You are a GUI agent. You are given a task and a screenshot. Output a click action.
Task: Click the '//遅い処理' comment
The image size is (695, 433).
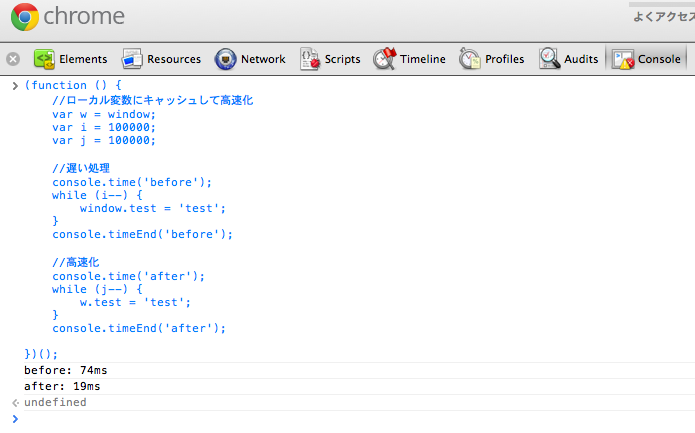point(81,168)
